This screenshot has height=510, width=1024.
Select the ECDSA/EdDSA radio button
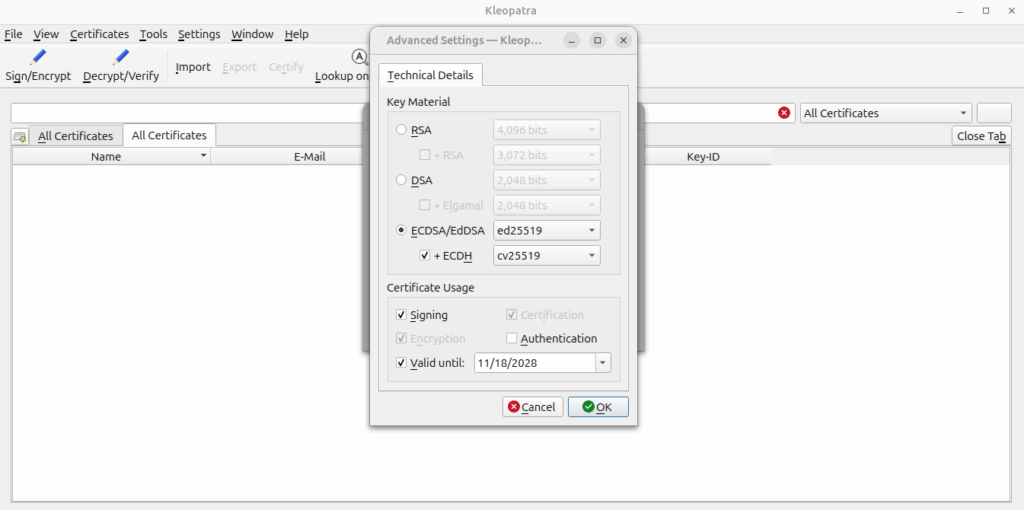point(402,231)
